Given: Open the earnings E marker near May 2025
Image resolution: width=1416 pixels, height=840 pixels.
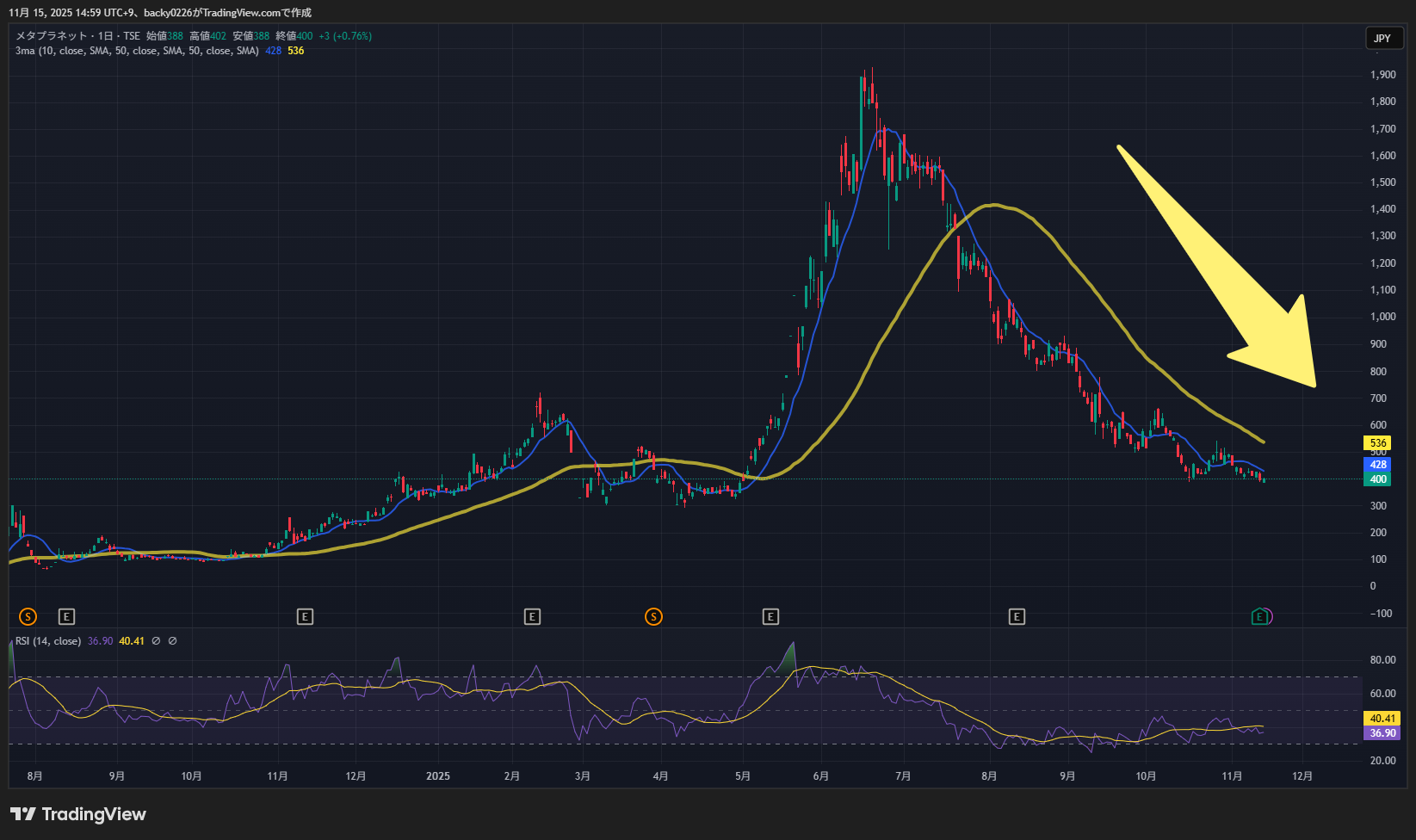Looking at the screenshot, I should (770, 616).
